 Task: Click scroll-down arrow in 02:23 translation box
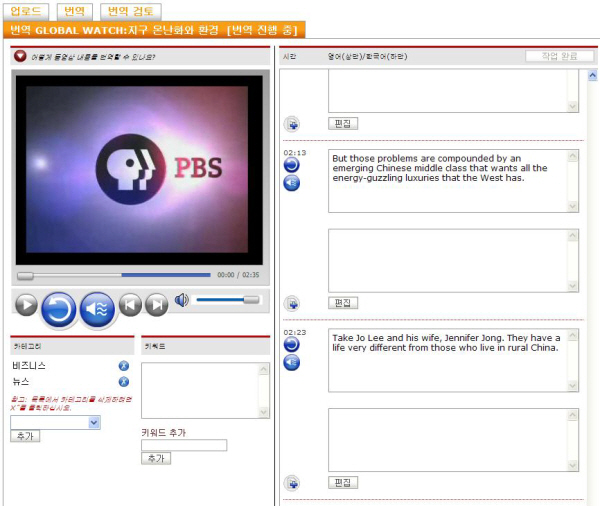tap(573, 465)
